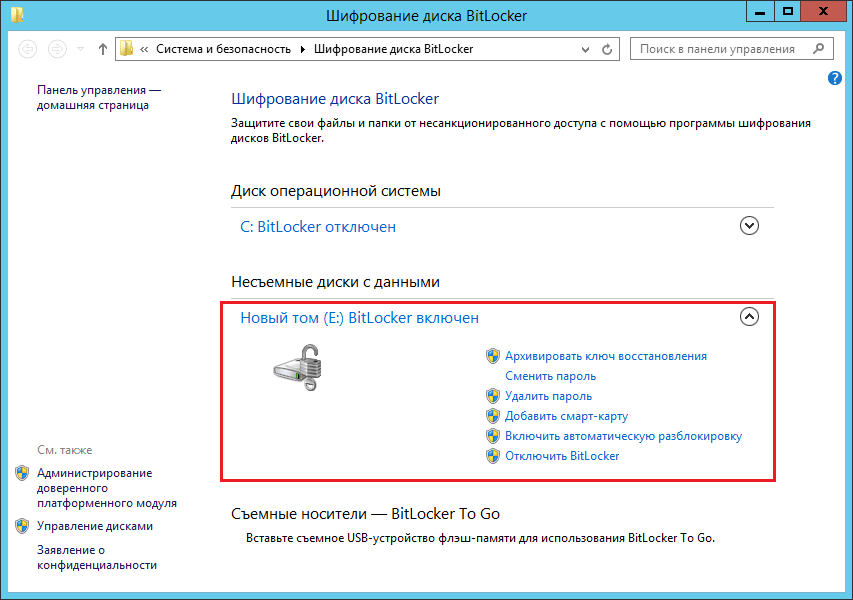Image resolution: width=853 pixels, height=600 pixels.
Task: Click shield icon beside 'Архивировать ключ восстановления'
Action: point(493,356)
